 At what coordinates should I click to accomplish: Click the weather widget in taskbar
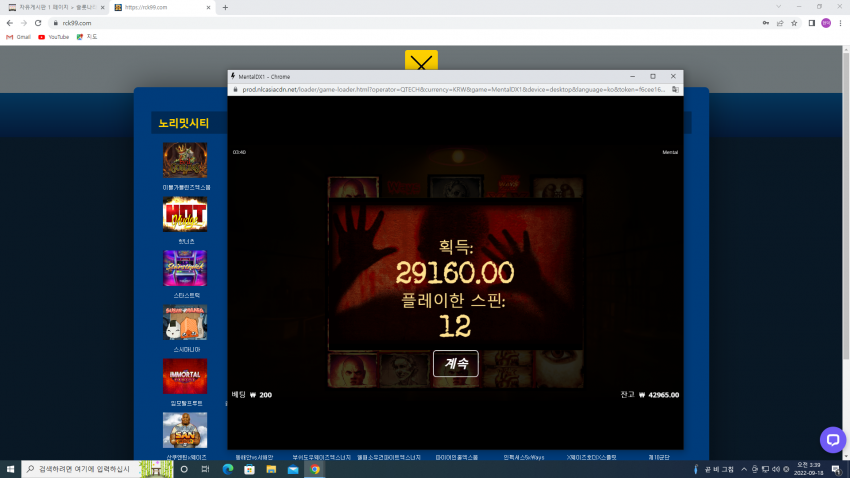coord(714,469)
